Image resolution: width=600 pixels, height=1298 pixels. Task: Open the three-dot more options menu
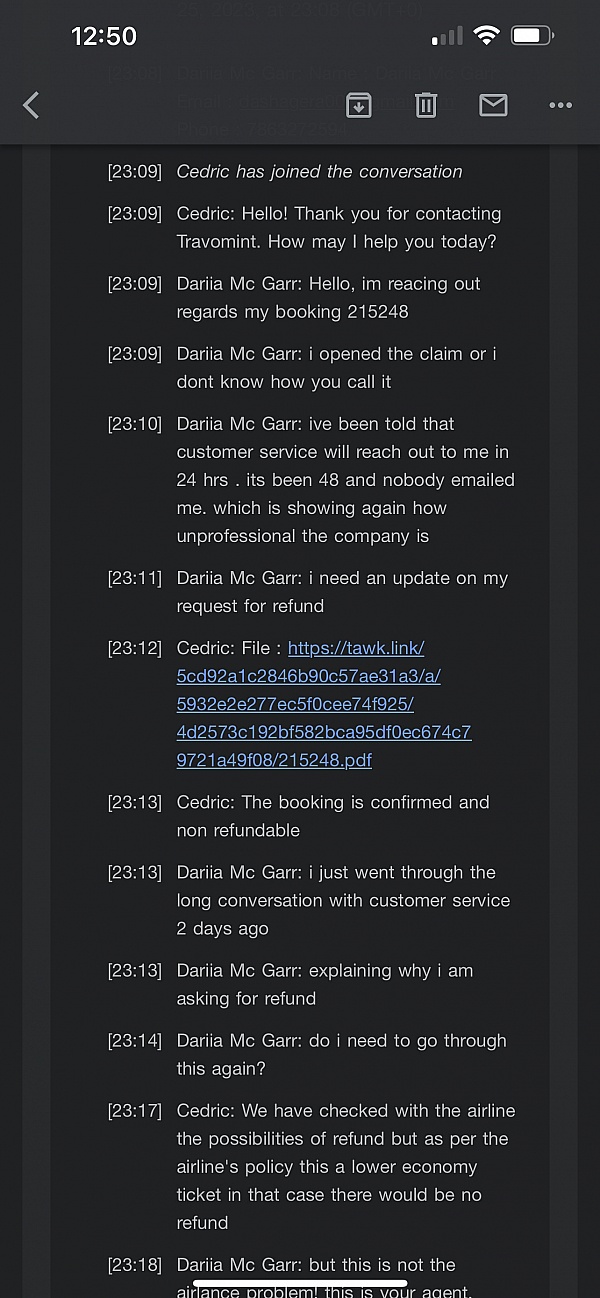click(560, 105)
